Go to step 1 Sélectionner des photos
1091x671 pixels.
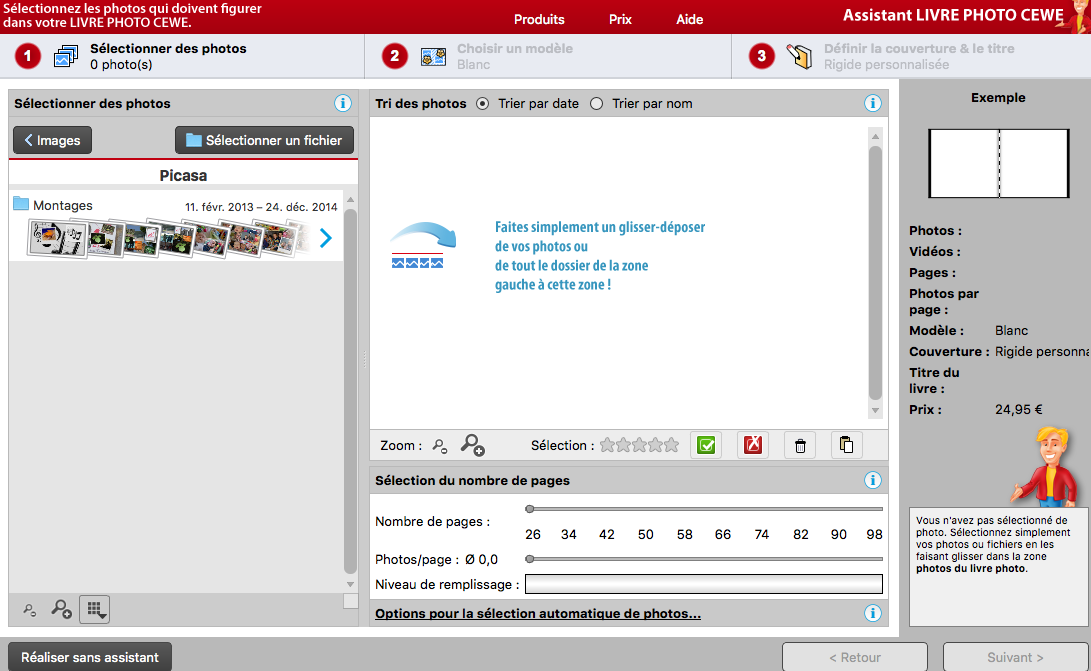click(x=182, y=56)
